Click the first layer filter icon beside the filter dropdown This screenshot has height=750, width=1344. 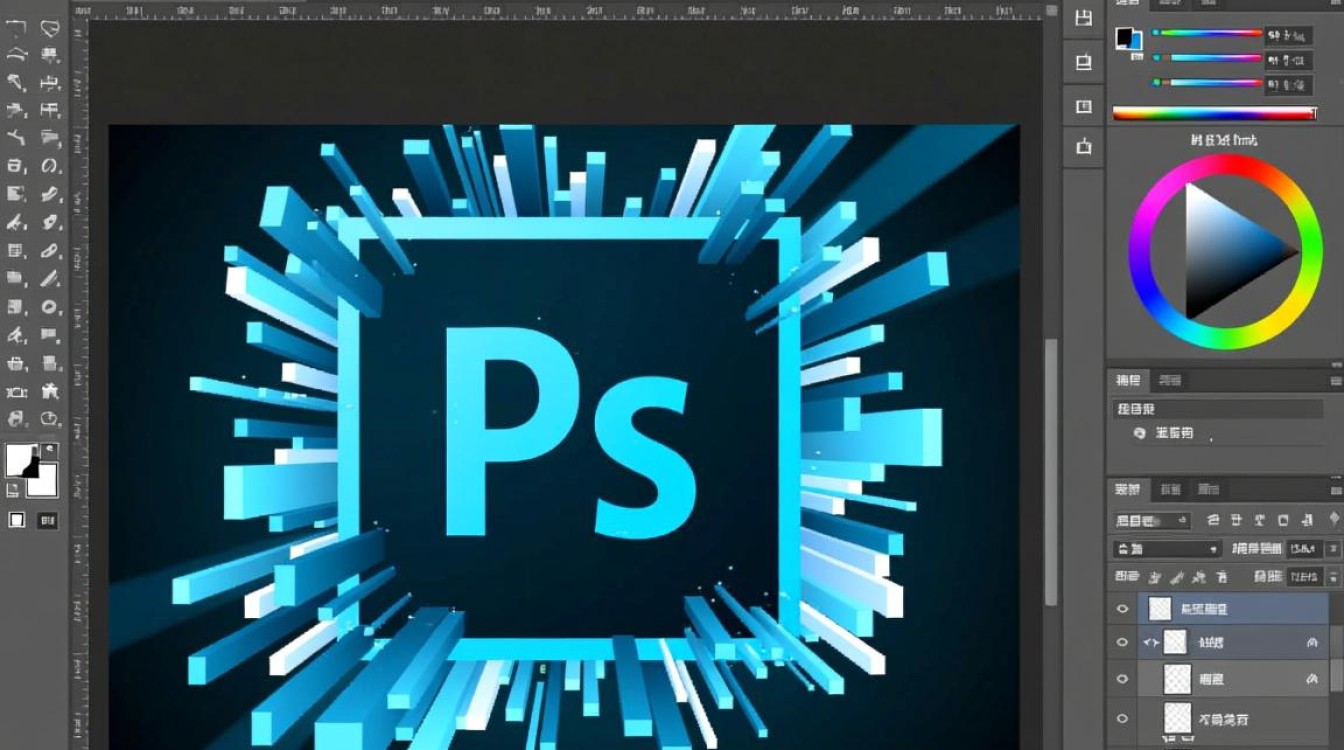point(1213,520)
